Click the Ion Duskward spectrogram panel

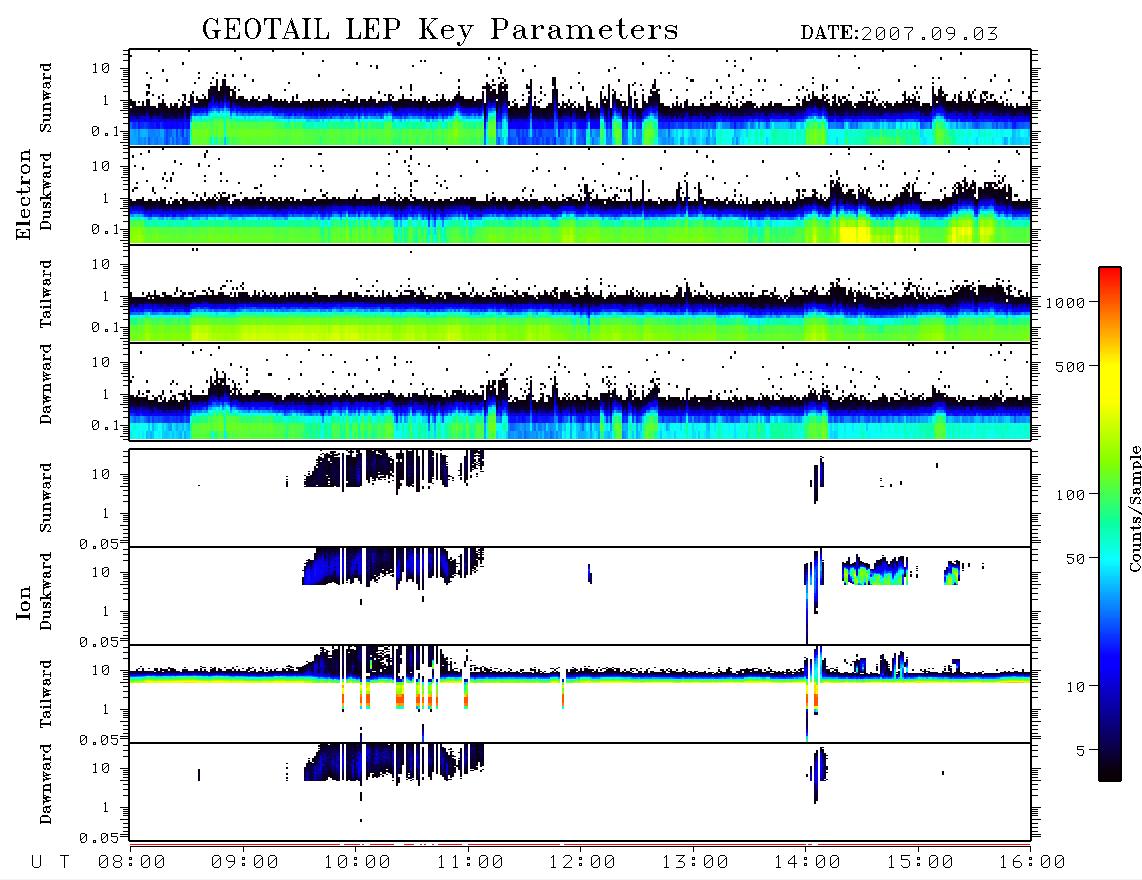[x=580, y=596]
